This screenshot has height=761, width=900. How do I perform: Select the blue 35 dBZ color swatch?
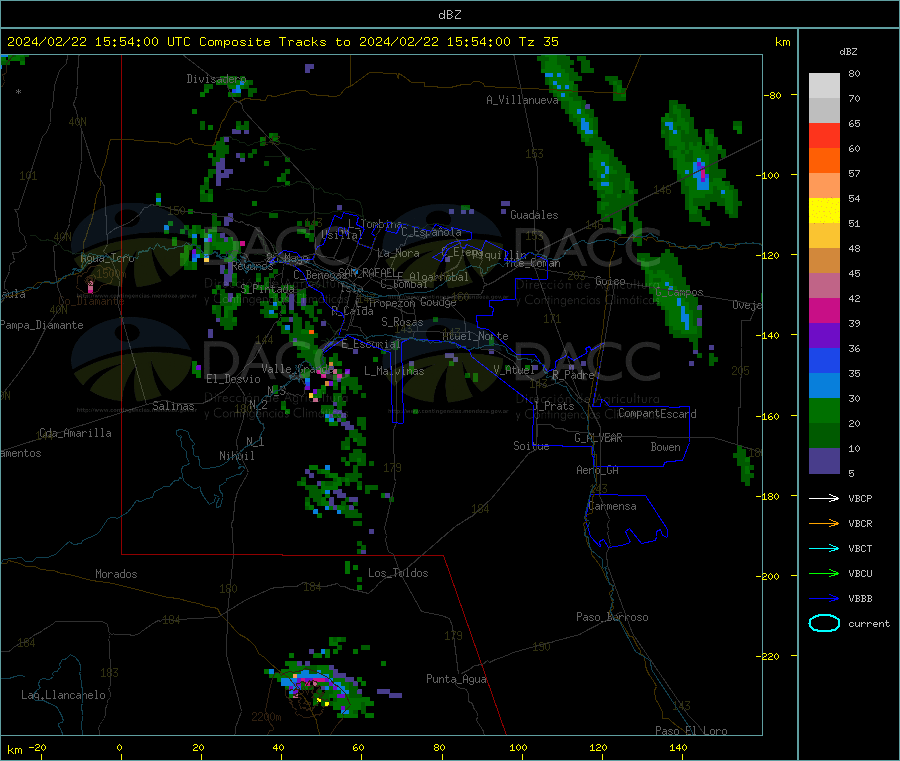[824, 360]
